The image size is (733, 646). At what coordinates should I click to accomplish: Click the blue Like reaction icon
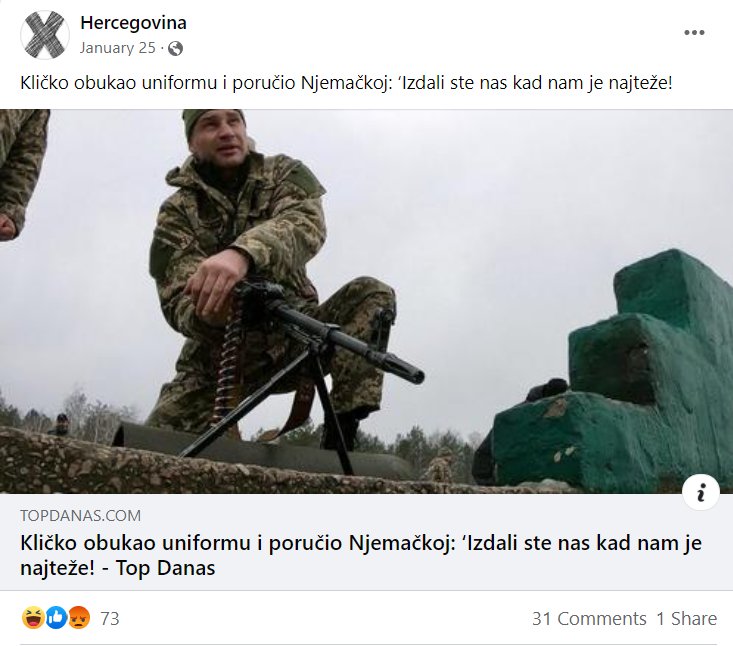[x=56, y=618]
